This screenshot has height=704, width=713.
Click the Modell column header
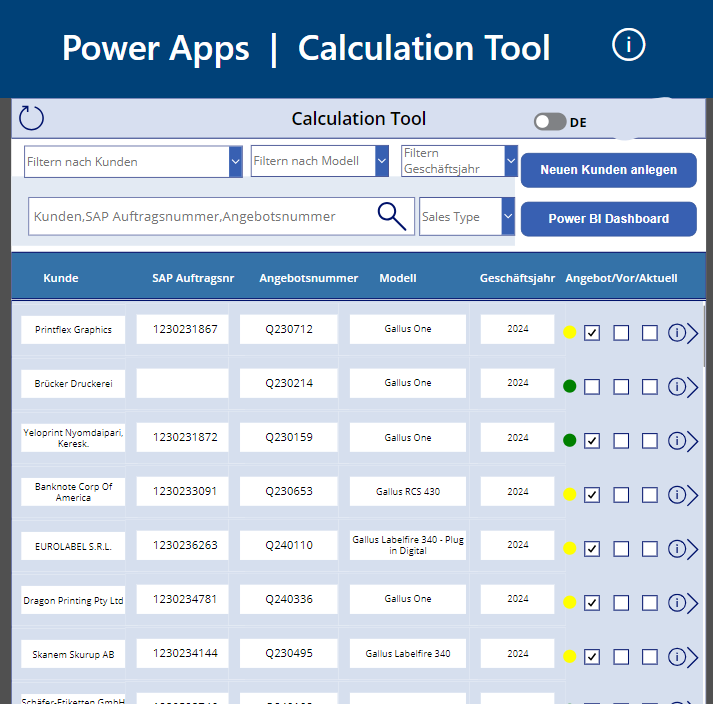397,278
